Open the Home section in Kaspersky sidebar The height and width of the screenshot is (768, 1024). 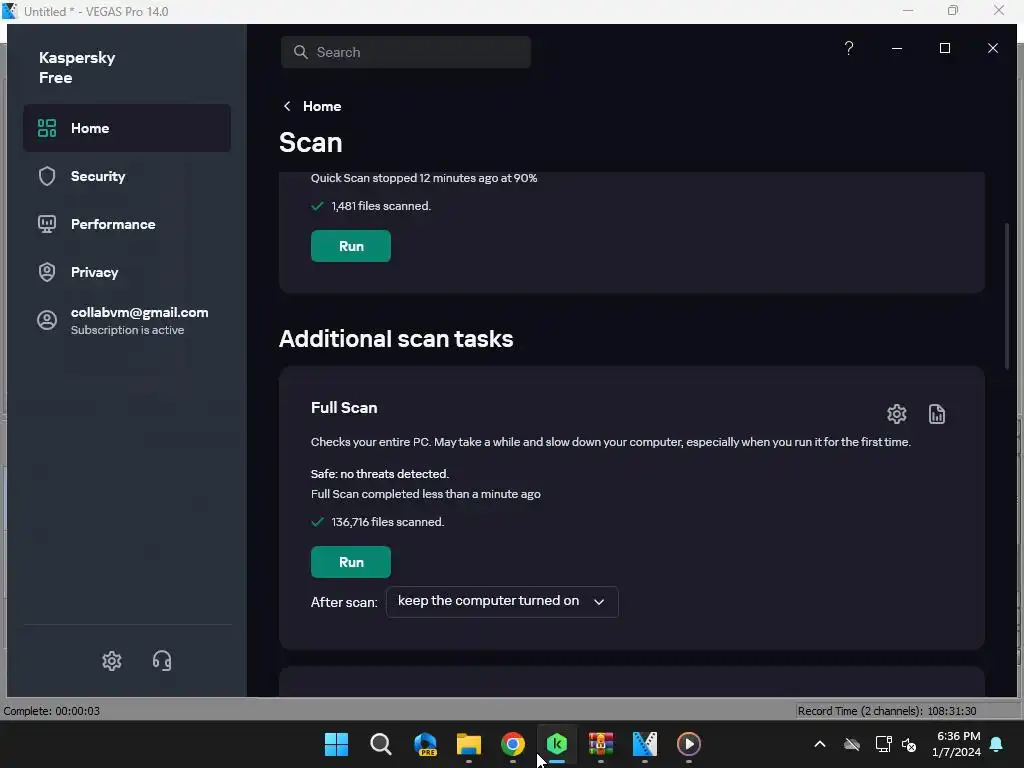point(127,128)
